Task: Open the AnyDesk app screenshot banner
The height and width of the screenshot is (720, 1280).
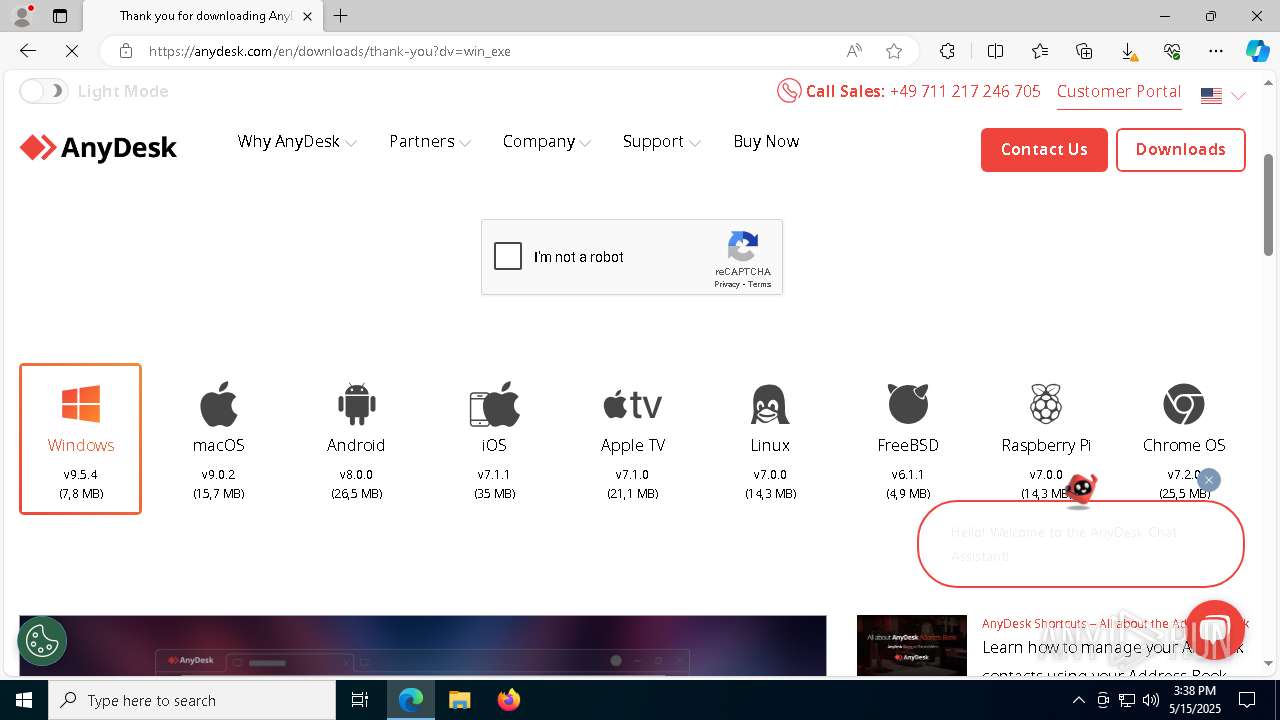Action: 423,645
